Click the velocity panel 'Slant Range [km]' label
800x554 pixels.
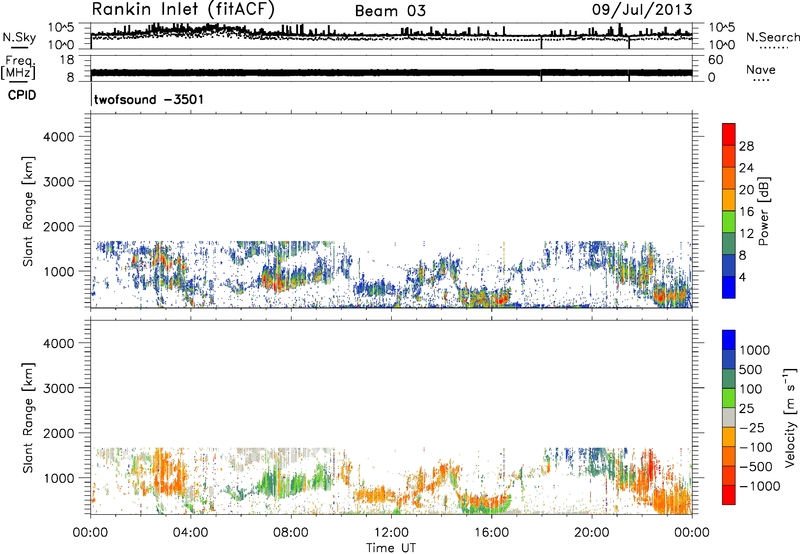pos(28,418)
